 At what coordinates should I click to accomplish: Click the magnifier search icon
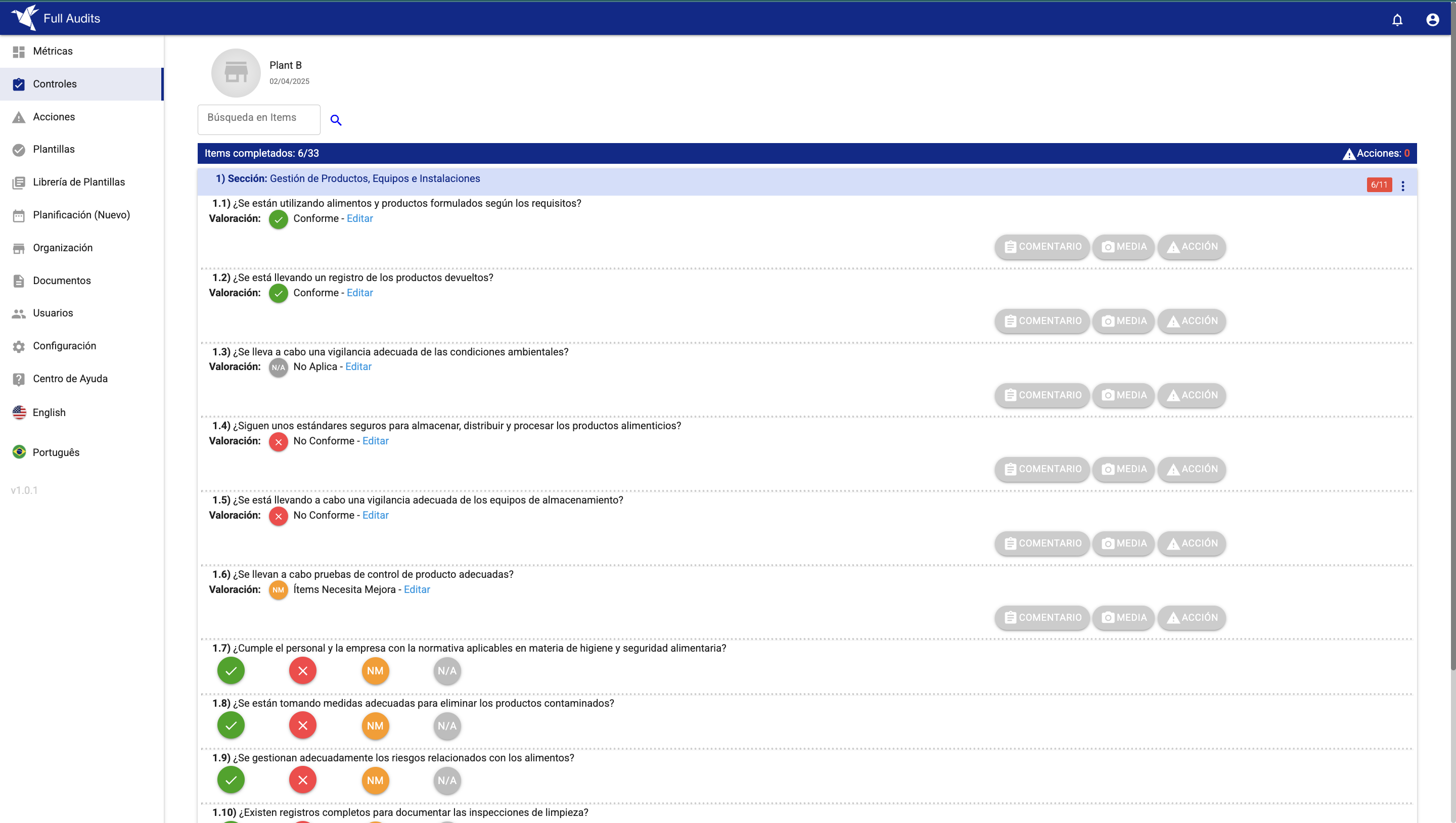pyautogui.click(x=336, y=120)
